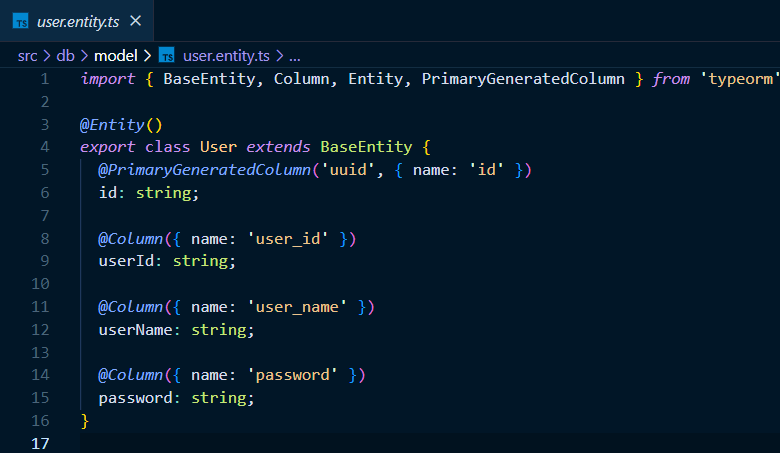Close the user.entity.ts editor tab
This screenshot has height=453, width=780.
tap(135, 21)
